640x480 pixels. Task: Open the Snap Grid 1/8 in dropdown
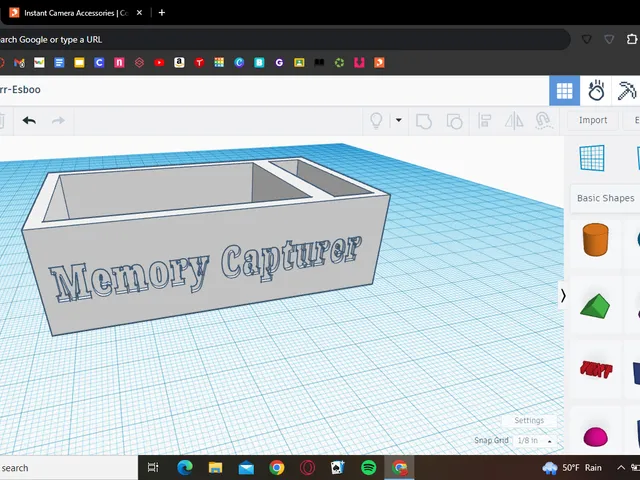534,441
